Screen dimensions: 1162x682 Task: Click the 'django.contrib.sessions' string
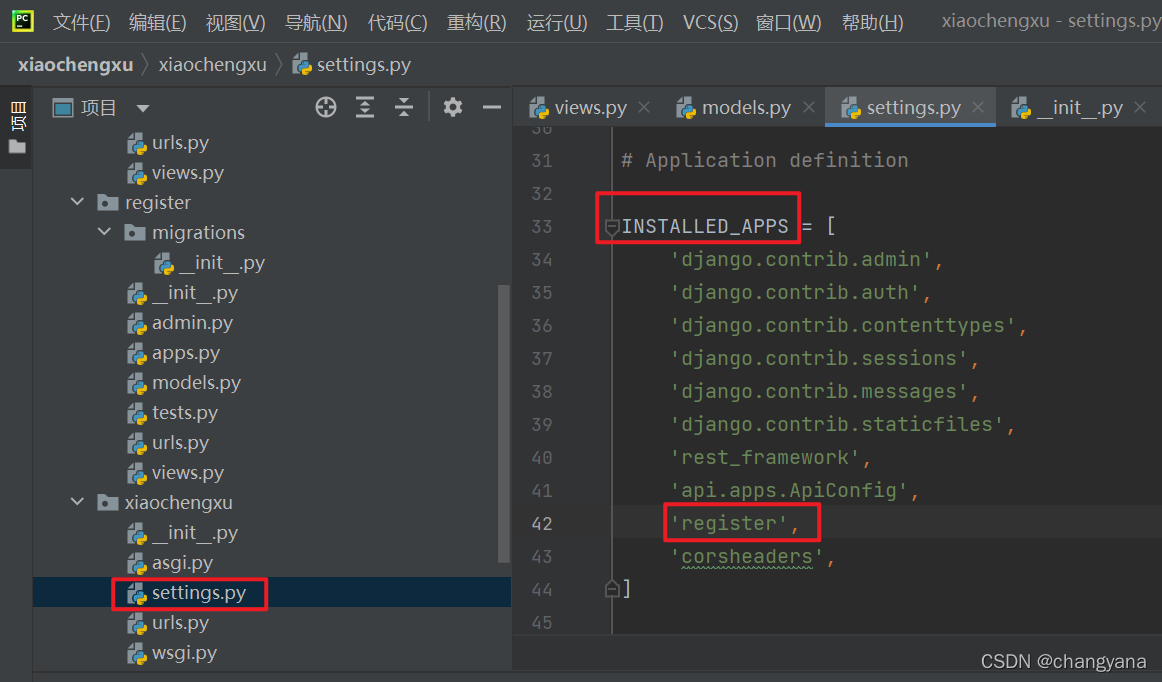[x=819, y=359]
